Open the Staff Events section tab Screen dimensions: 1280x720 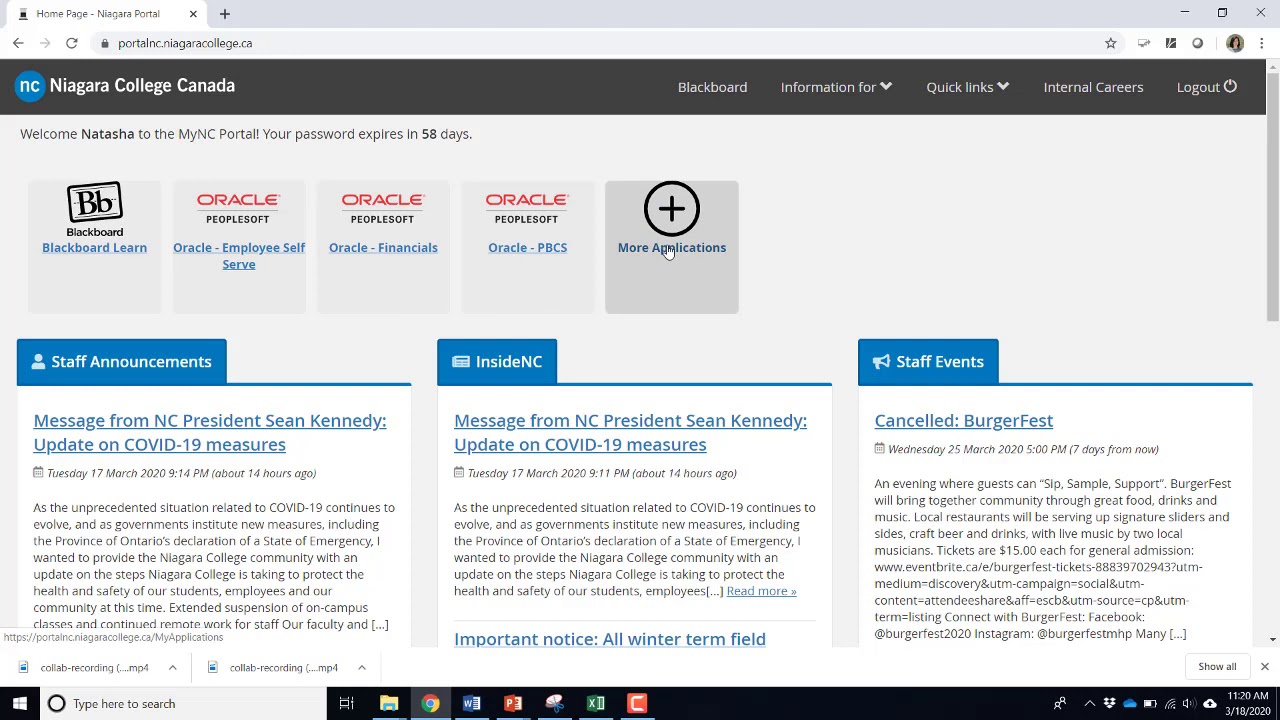point(928,362)
